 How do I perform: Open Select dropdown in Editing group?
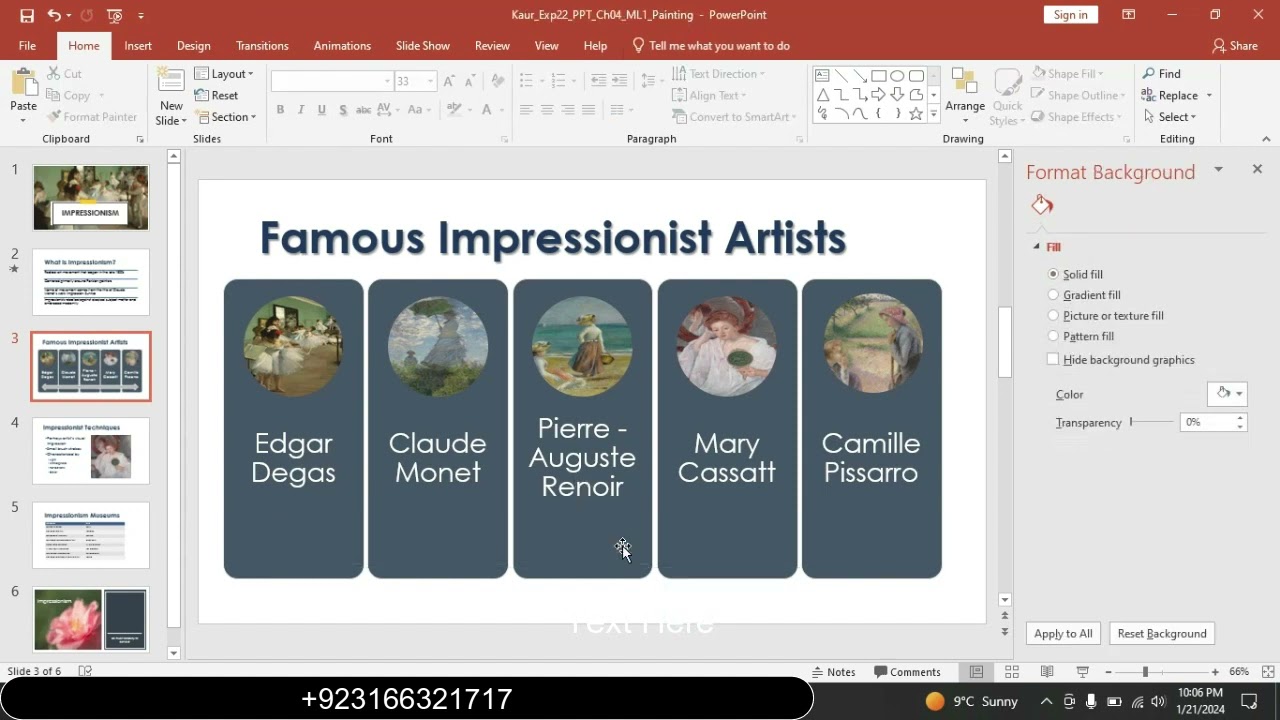[x=1170, y=117]
